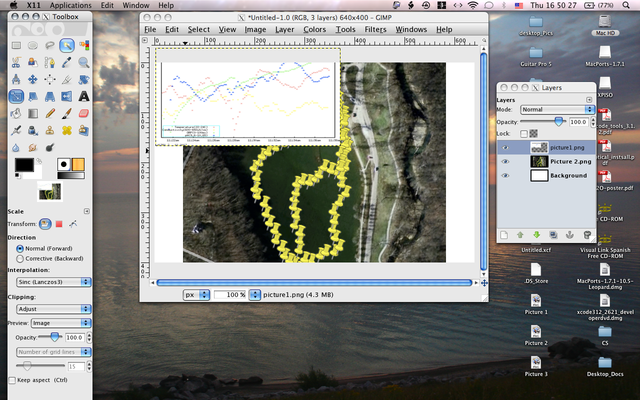Viewport: 640px width, 400px height.
Task: Click the foreground black color swatch
Action: (x=24, y=165)
